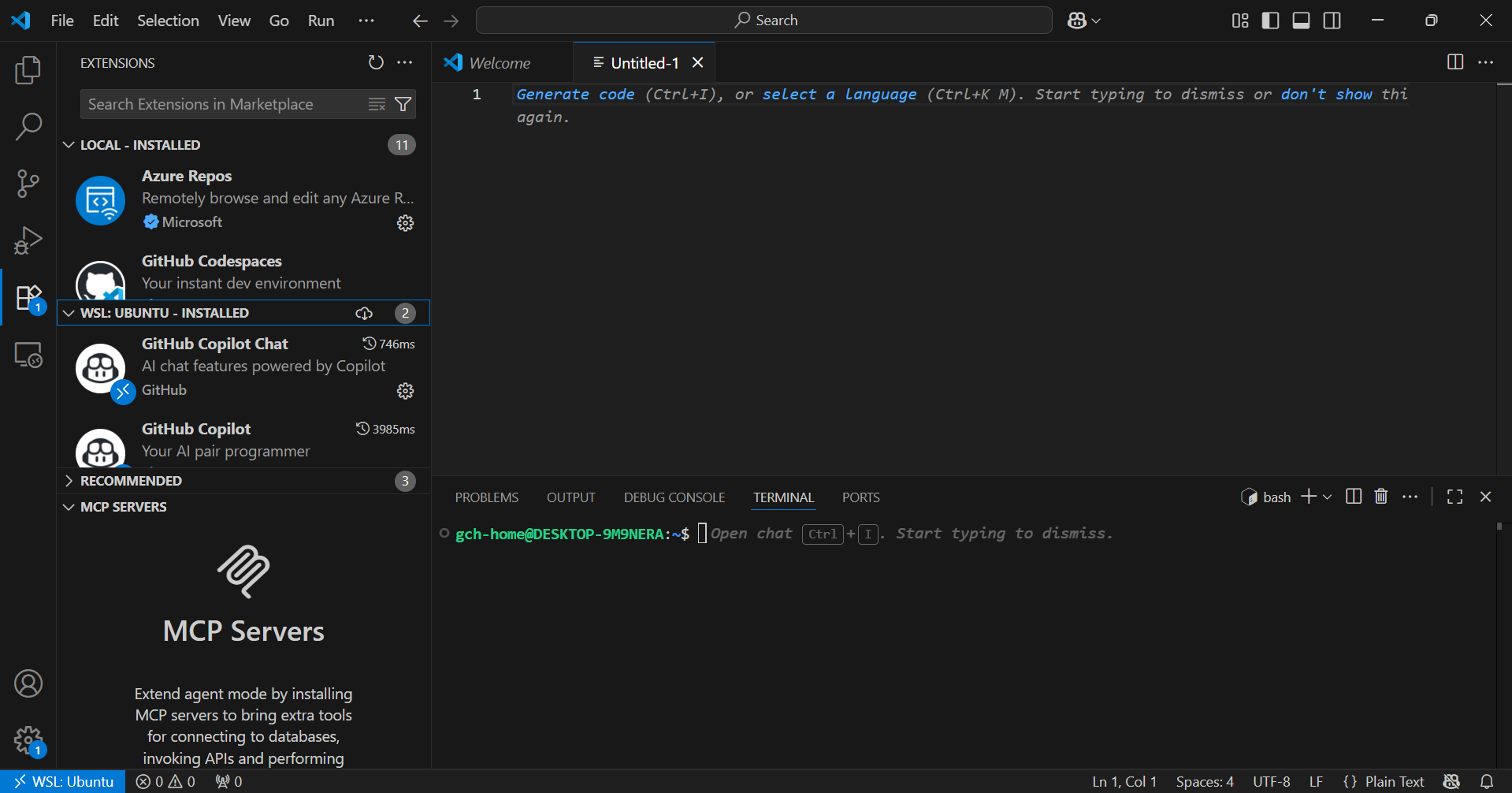
Task: Close the terminal panel
Action: (1485, 497)
